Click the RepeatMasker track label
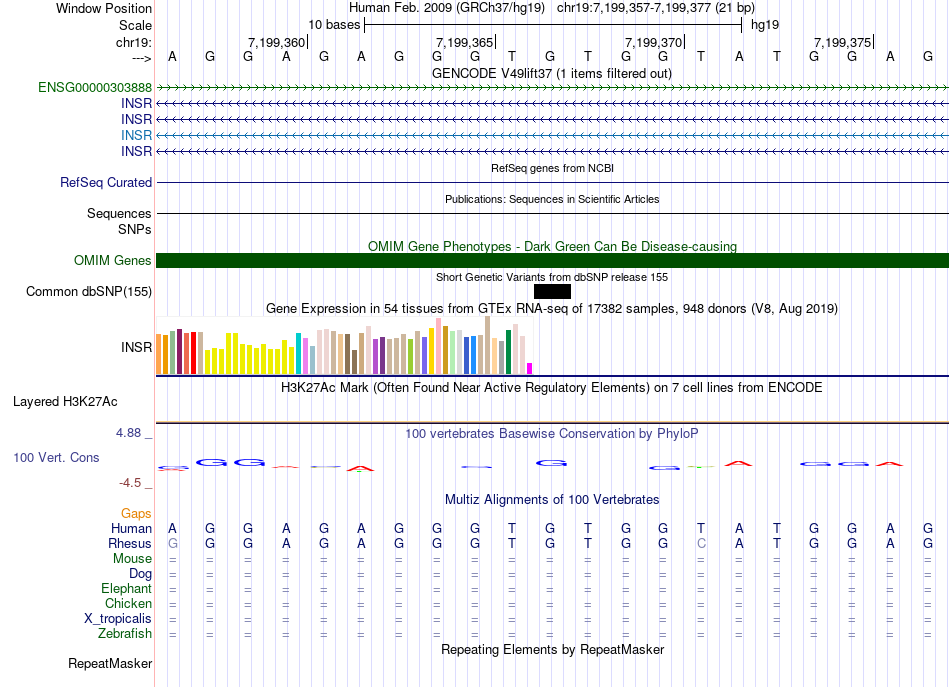 pyautogui.click(x=110, y=663)
